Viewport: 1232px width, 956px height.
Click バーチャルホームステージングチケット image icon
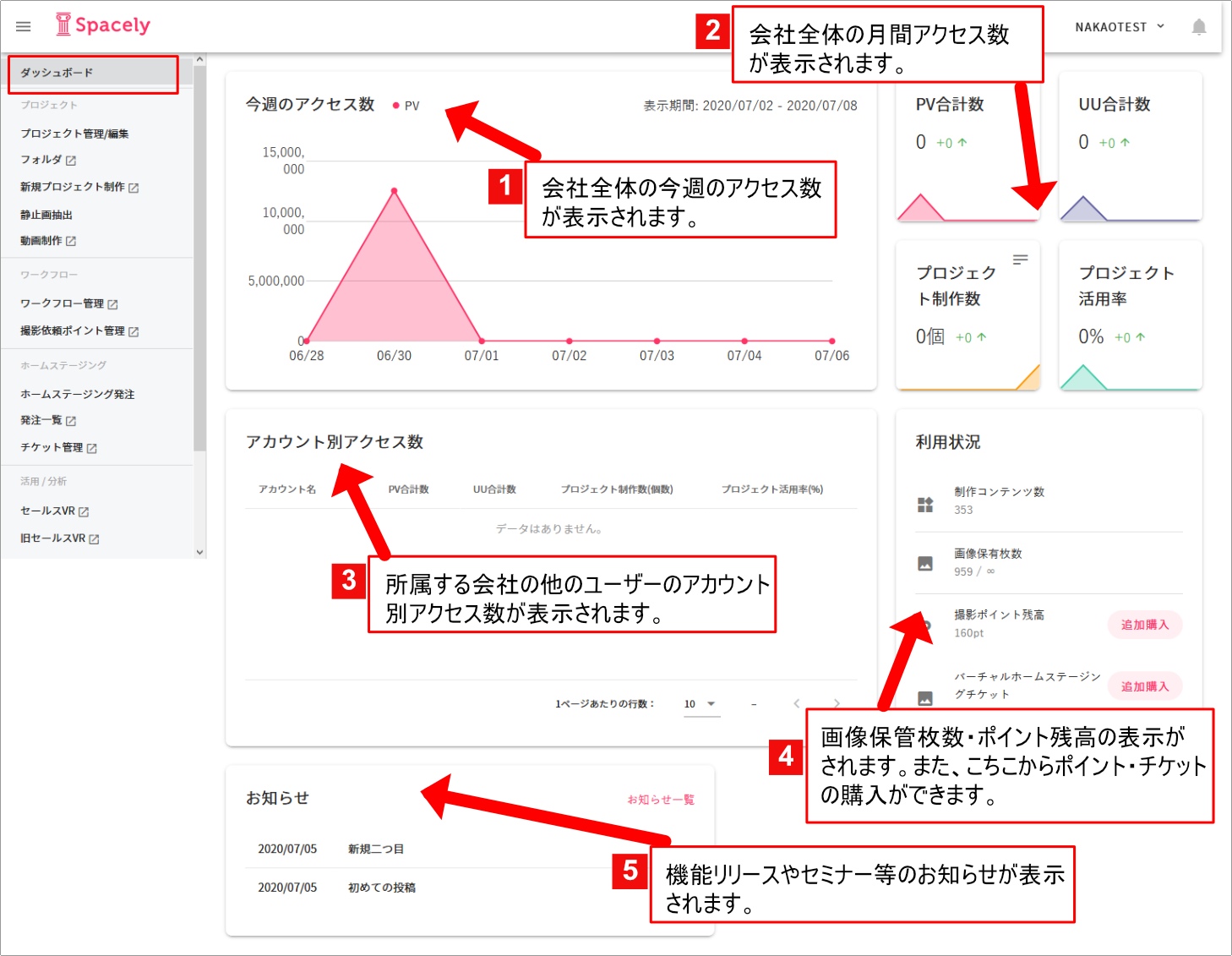925,698
